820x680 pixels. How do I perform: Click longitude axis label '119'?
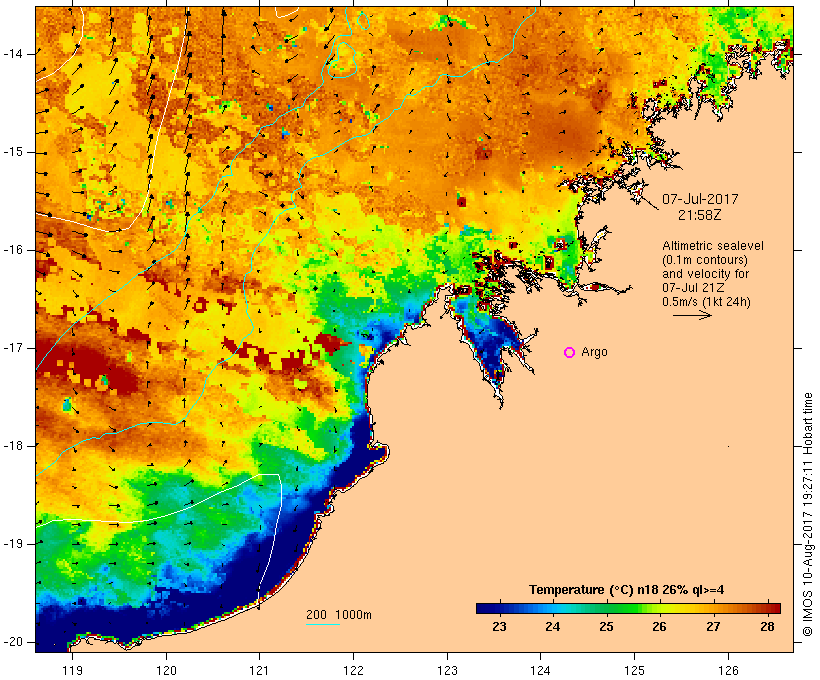coord(72,670)
